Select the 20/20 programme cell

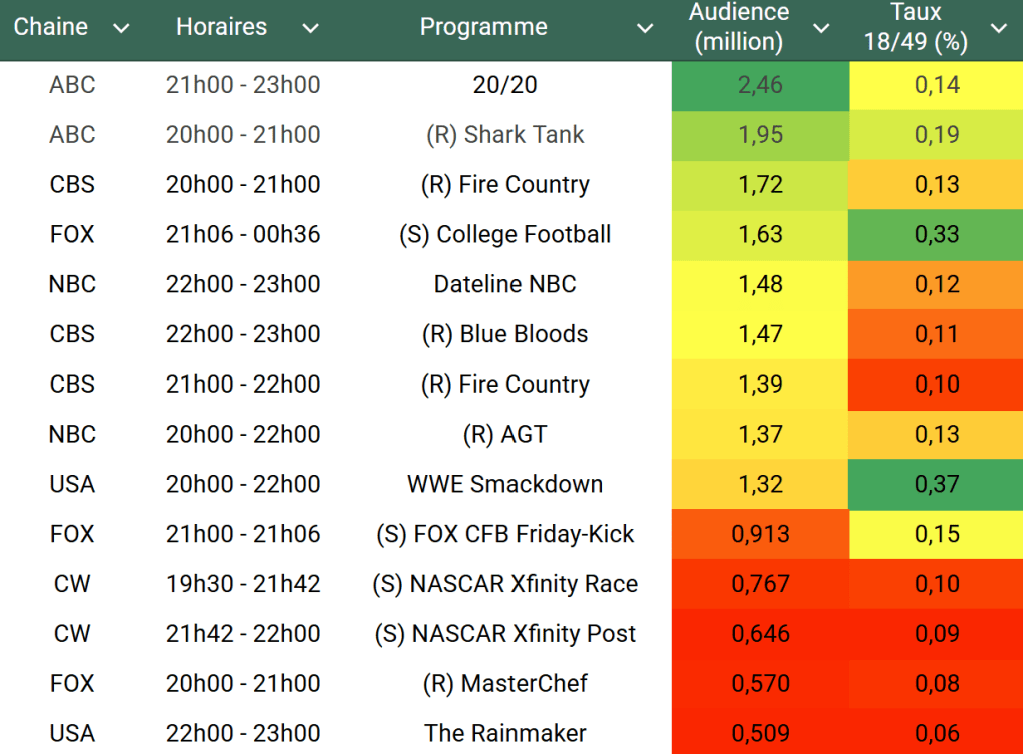(505, 85)
